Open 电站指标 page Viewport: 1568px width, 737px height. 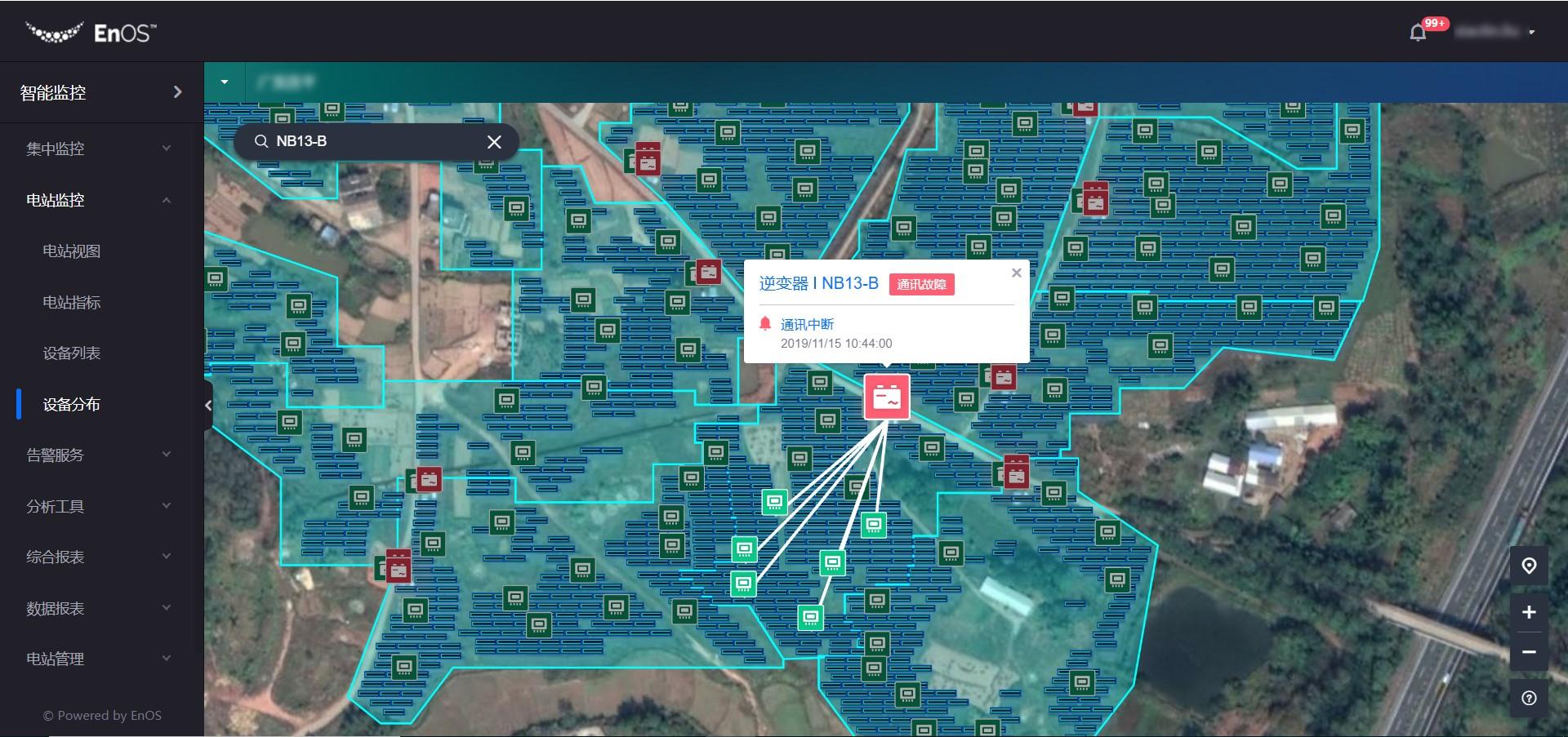72,302
